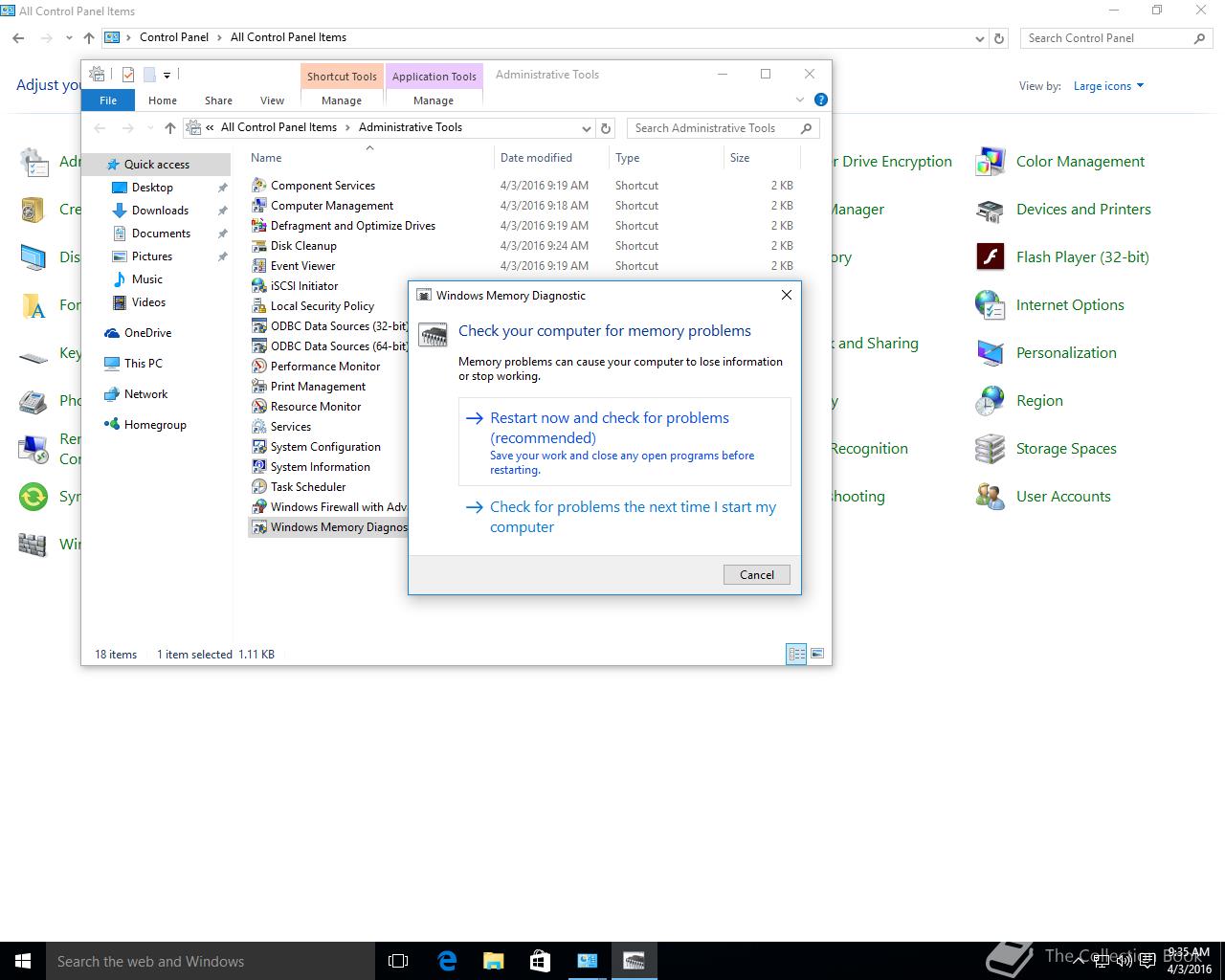This screenshot has width=1225, height=980.
Task: Select the Disk Cleanup icon
Action: point(258,245)
